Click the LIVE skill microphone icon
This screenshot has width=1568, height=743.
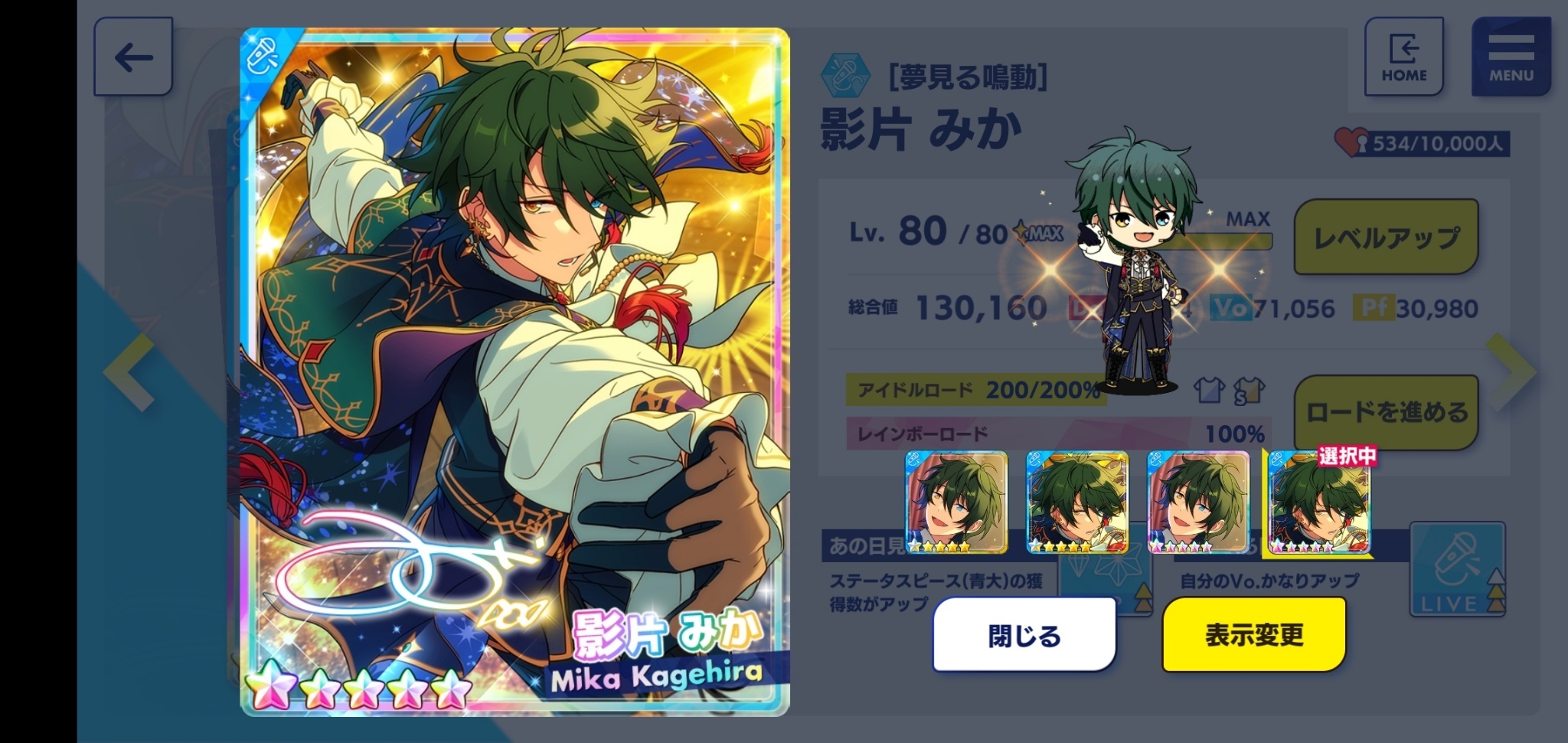(1458, 570)
